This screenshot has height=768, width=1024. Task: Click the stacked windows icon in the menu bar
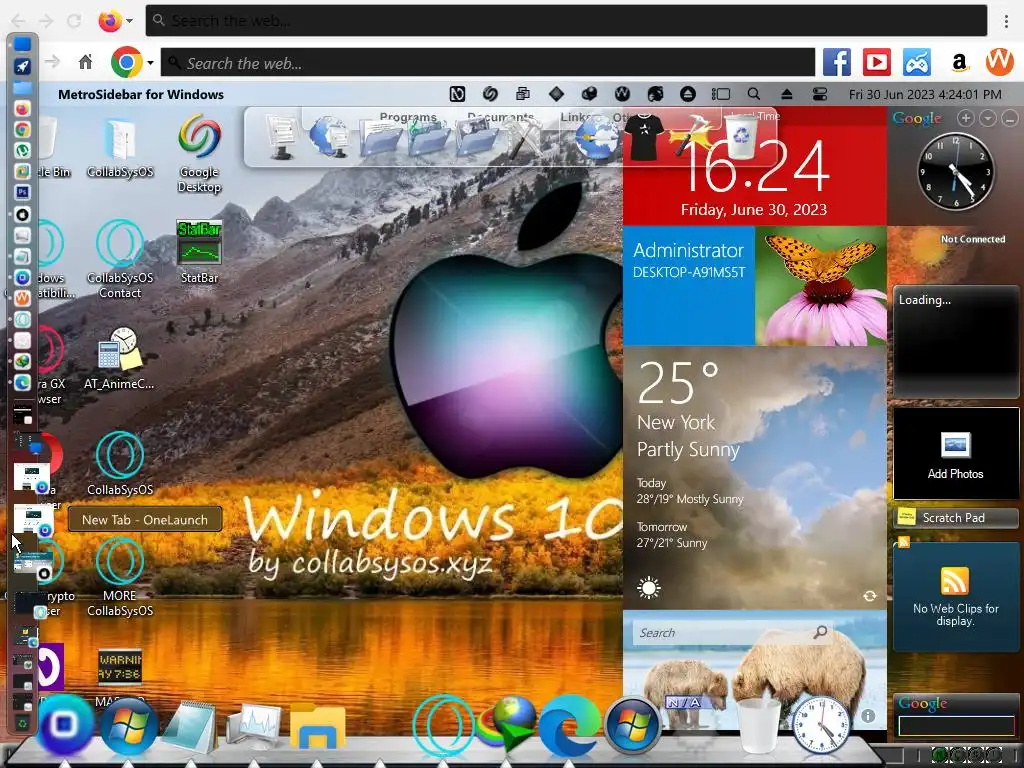523,94
